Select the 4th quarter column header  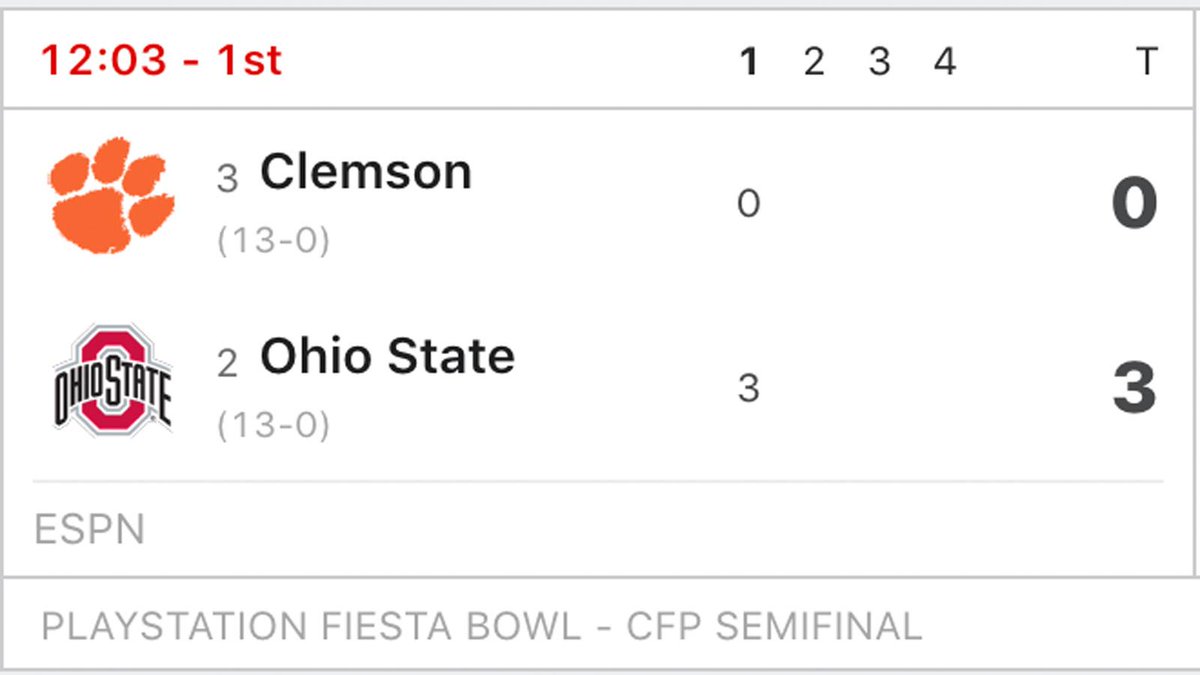coord(945,62)
